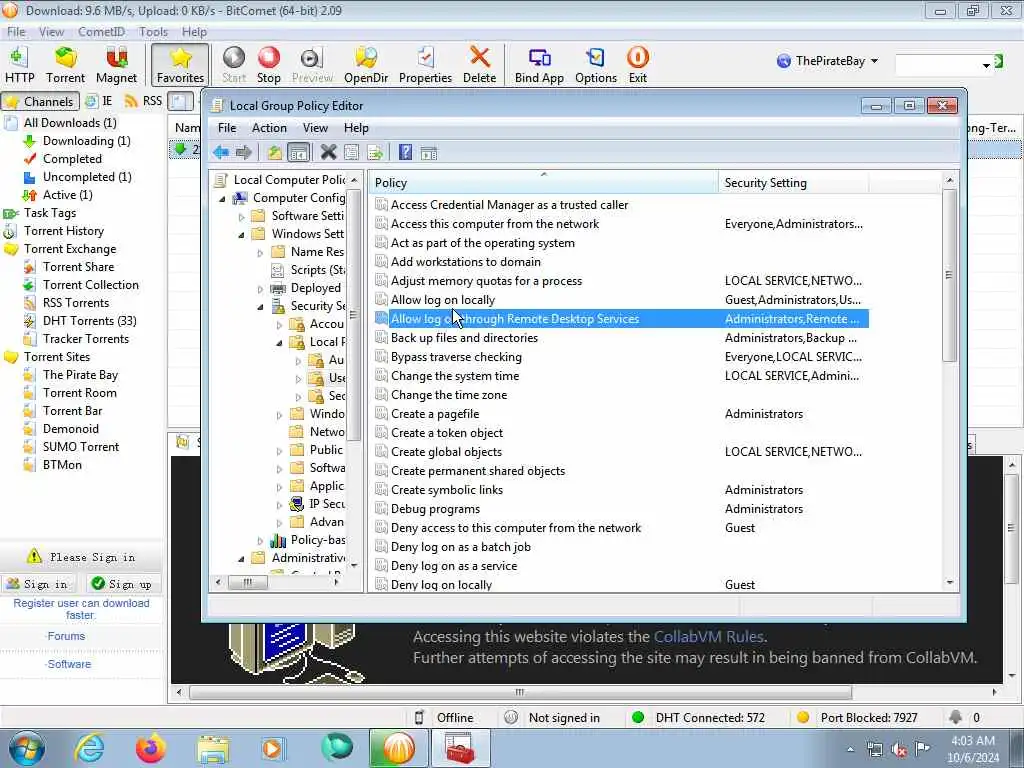The width and height of the screenshot is (1024, 768).
Task: Click the Properties sheet icon in Policy Editor
Action: [351, 153]
